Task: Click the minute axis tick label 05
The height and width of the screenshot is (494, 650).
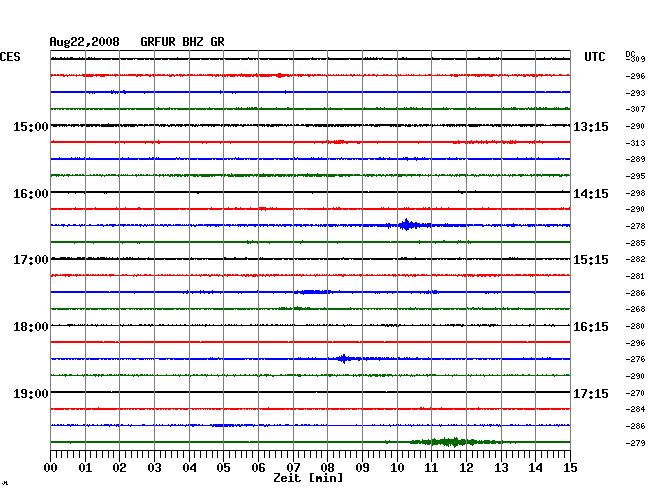Action: pyautogui.click(x=223, y=468)
